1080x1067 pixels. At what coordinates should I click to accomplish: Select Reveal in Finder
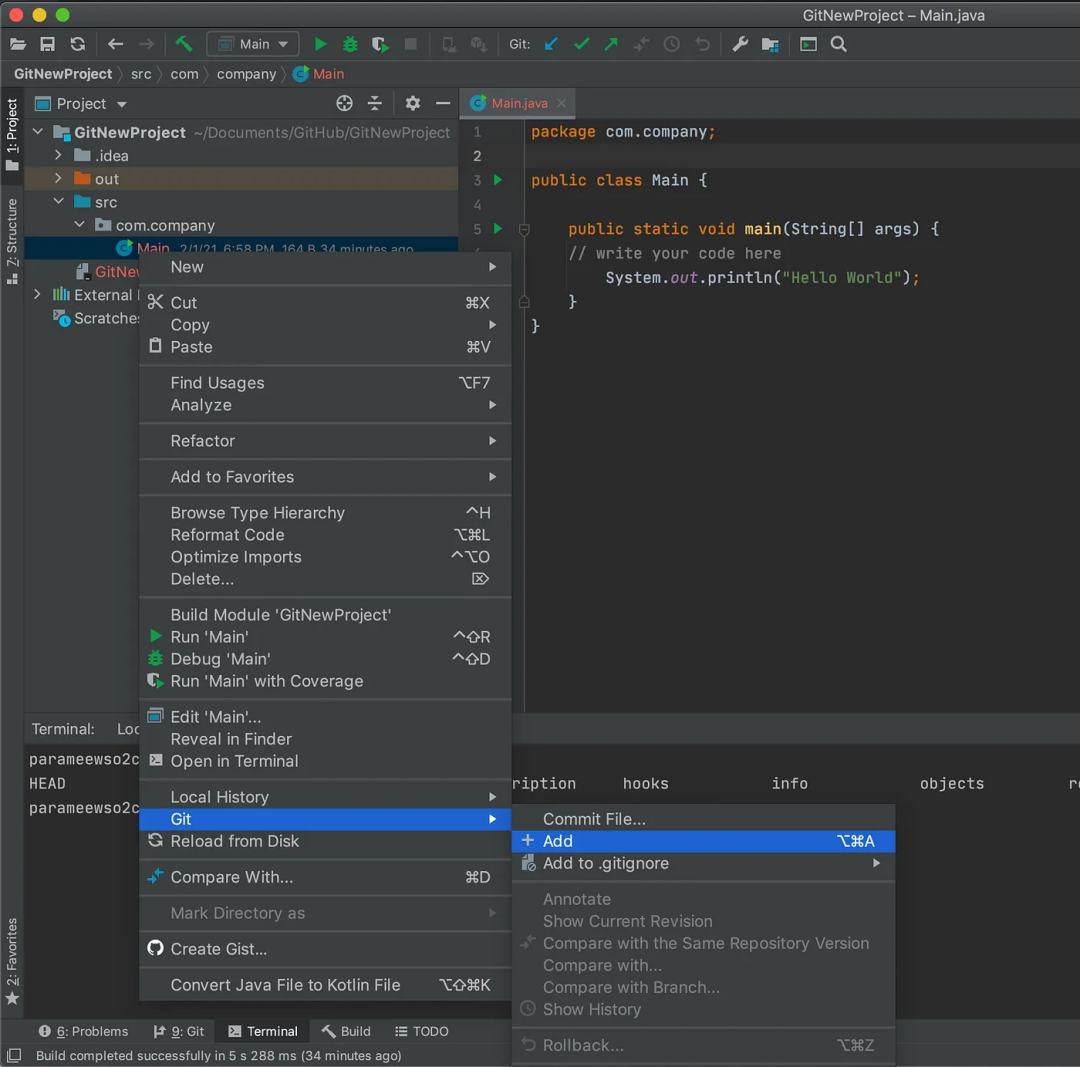tap(325, 739)
